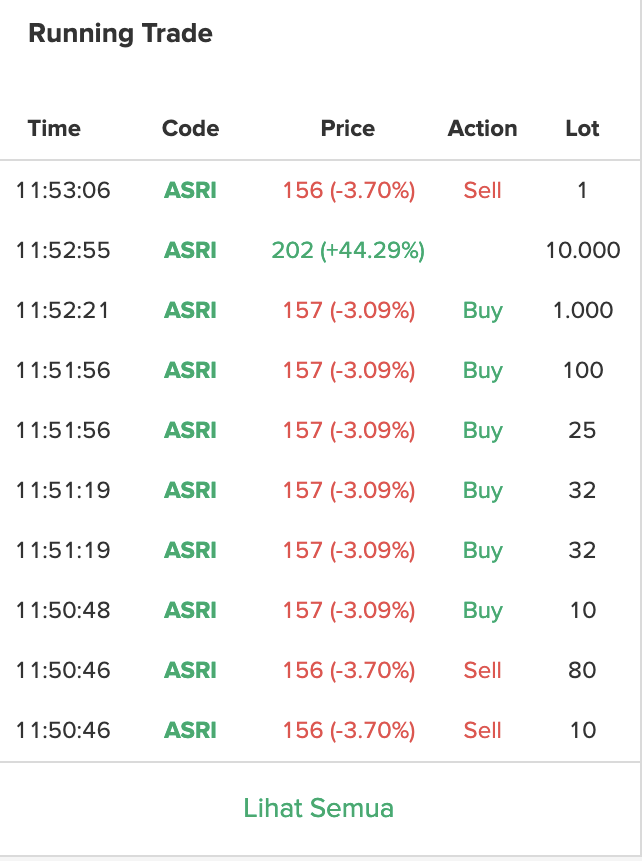
Task: Open ASRI code in the 11:53:06 row
Action: pyautogui.click(x=191, y=191)
